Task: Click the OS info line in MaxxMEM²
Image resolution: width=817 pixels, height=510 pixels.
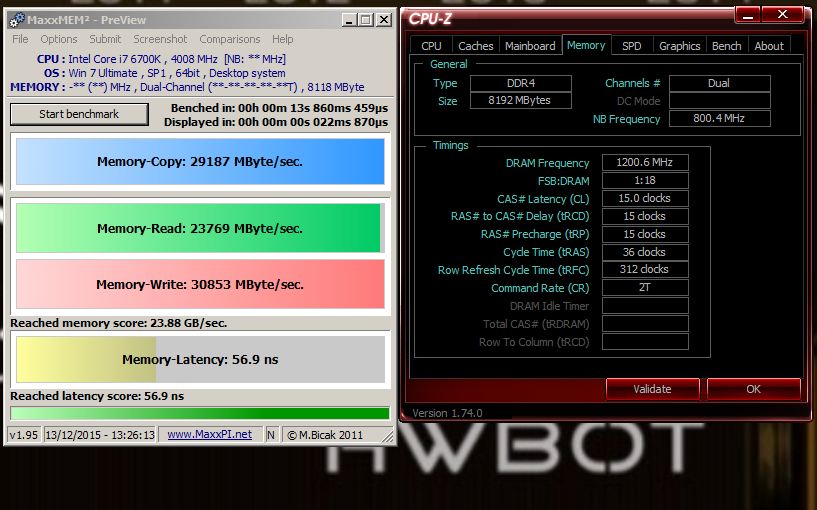Action: pos(165,73)
